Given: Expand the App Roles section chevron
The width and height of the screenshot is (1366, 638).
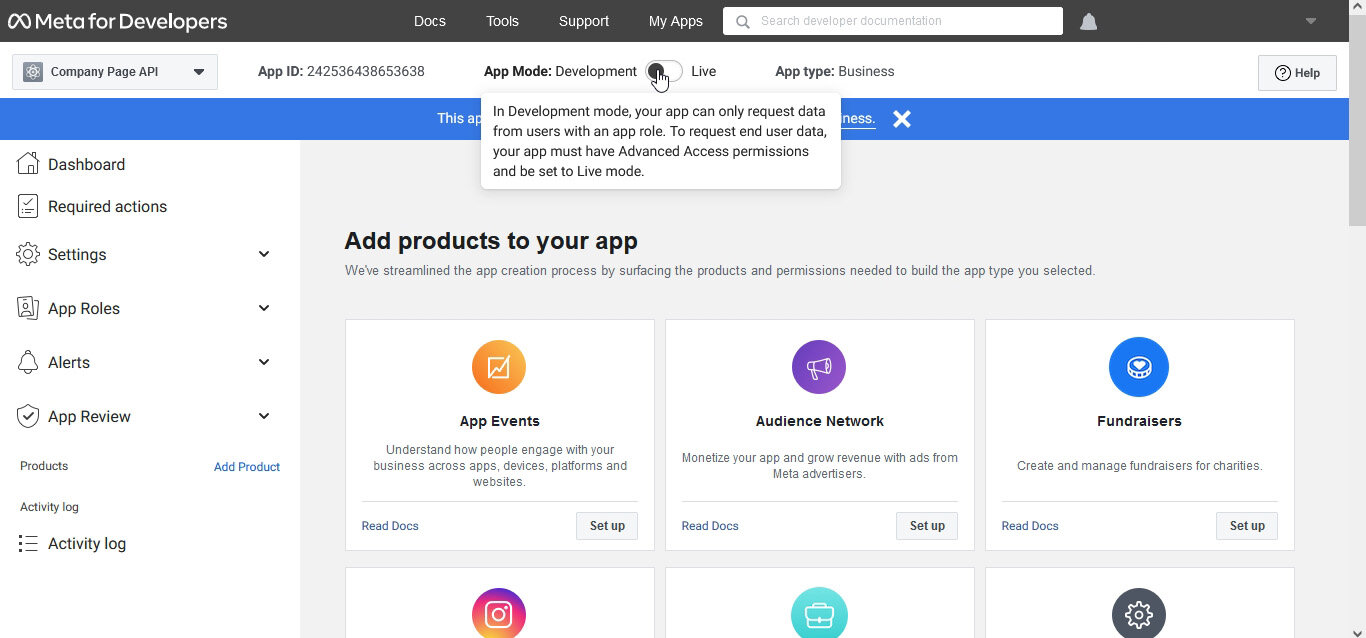Looking at the screenshot, I should coord(264,308).
